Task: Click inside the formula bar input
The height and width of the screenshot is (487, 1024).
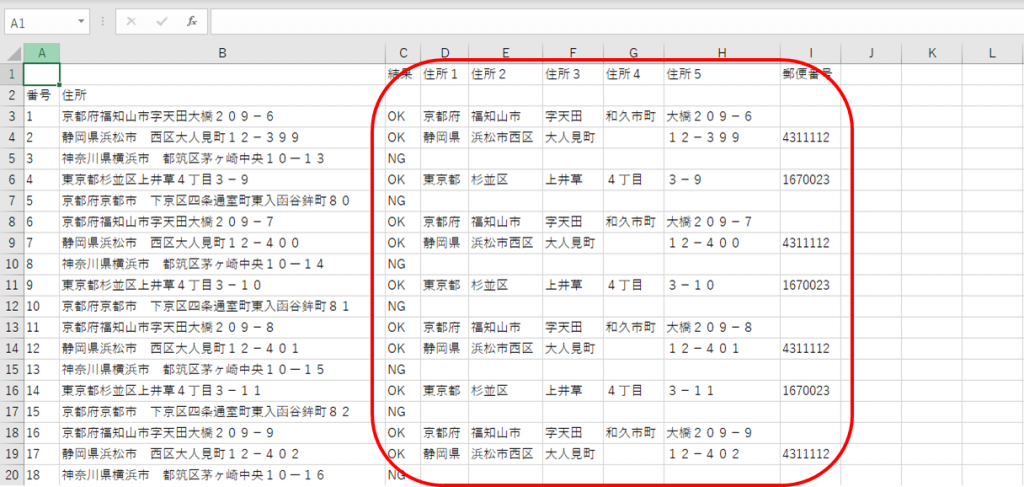Action: pyautogui.click(x=616, y=22)
